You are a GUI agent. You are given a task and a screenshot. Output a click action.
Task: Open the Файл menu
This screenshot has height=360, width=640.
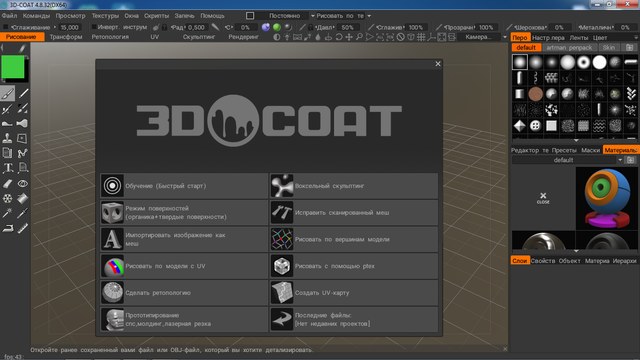(x=9, y=16)
